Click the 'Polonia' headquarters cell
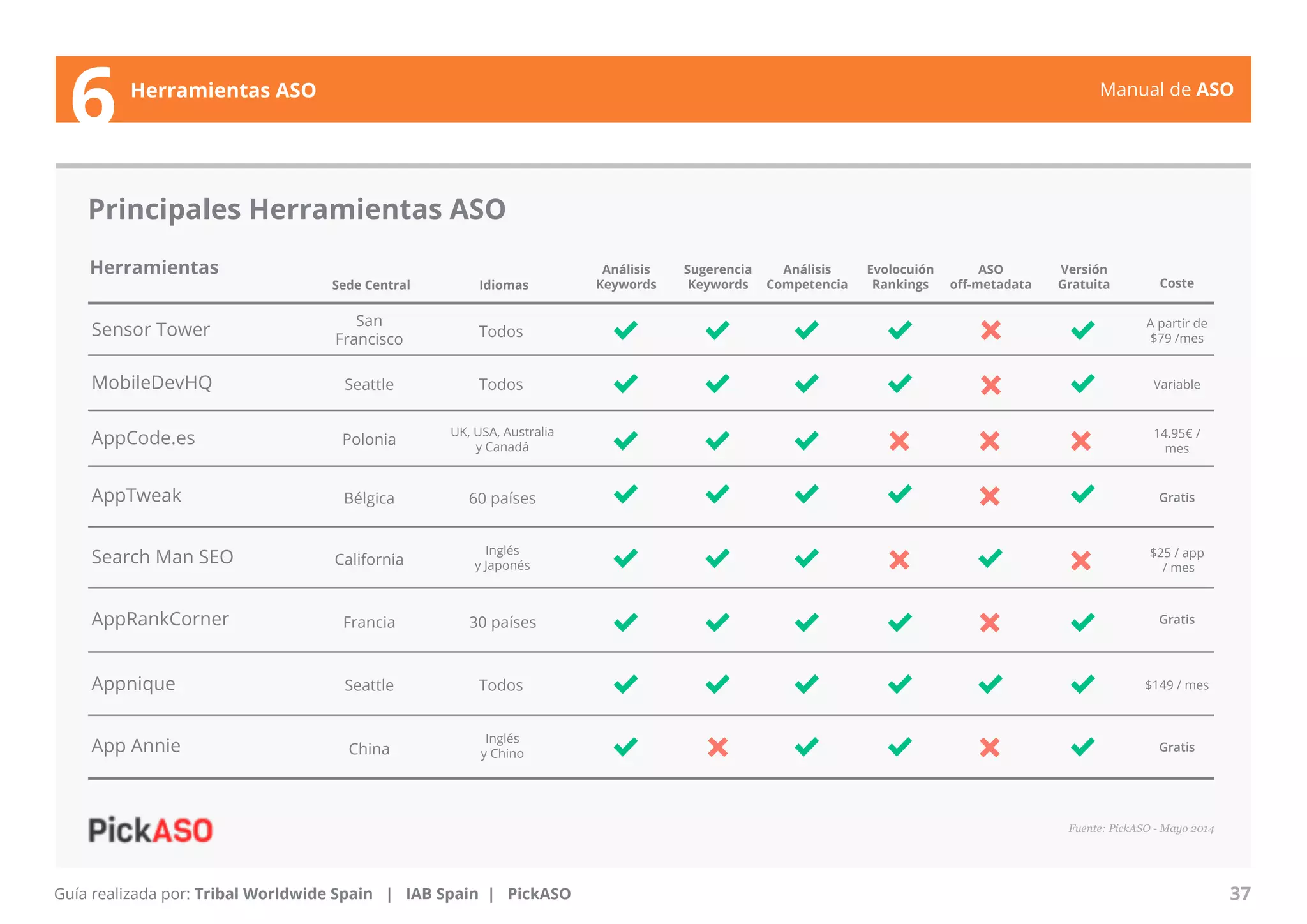Viewport: 1307px width, 924px height. pos(369,439)
